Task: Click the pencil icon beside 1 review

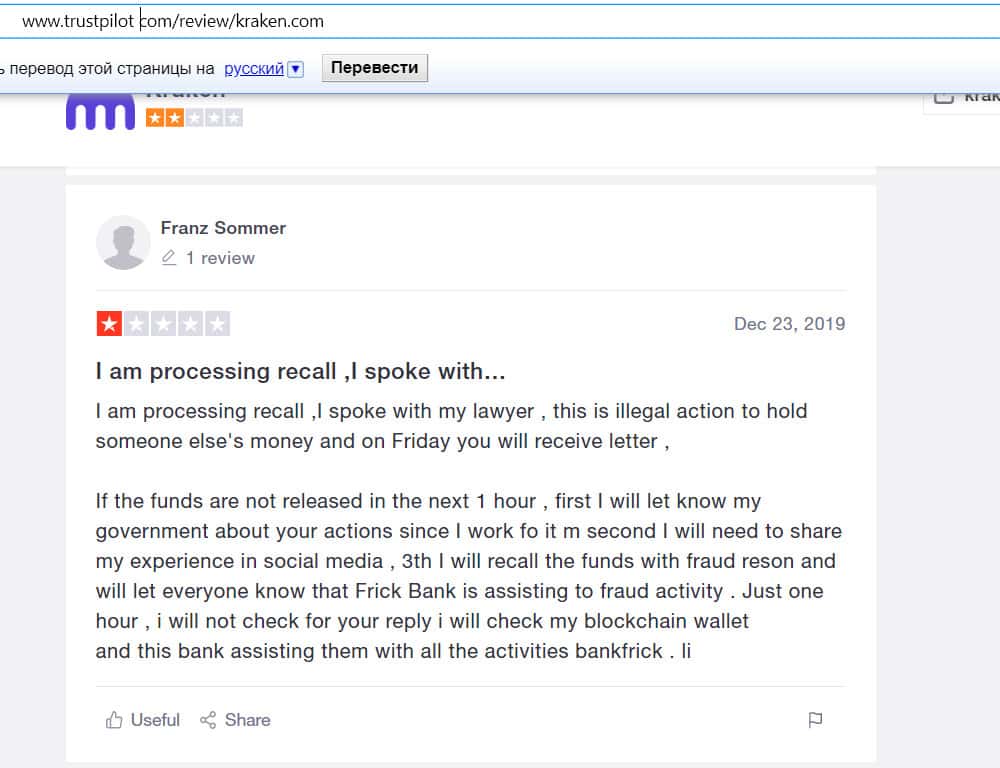Action: tap(169, 258)
